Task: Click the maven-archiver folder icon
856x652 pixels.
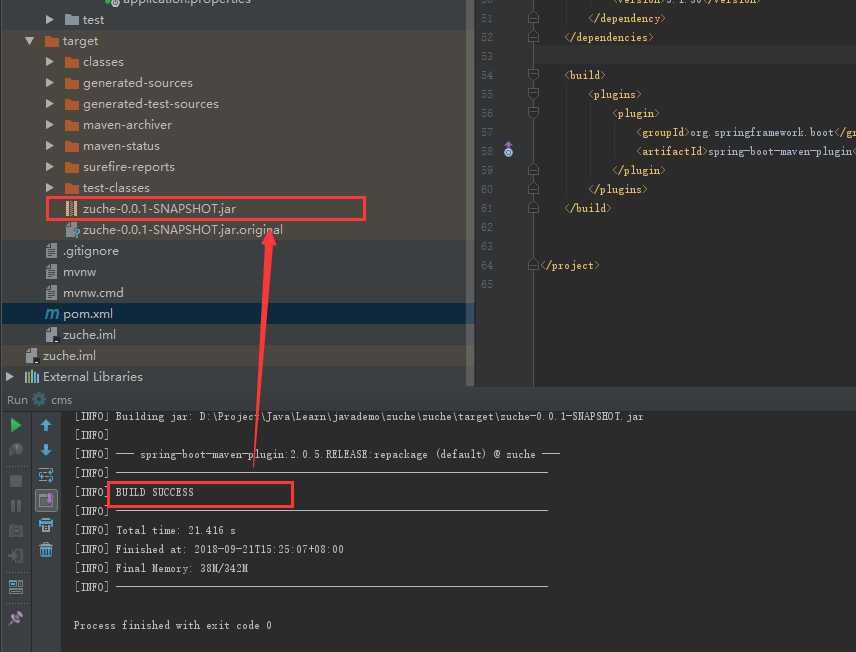Action: click(72, 125)
